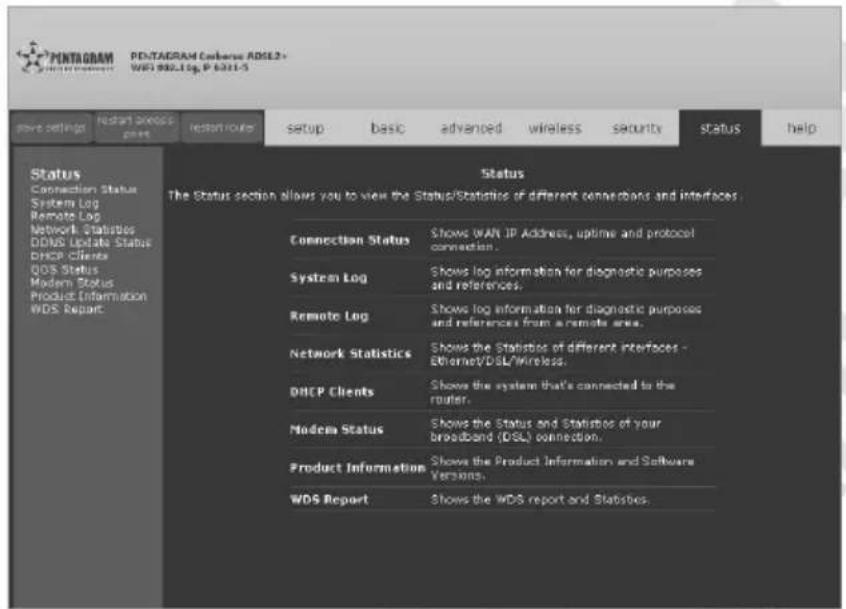The height and width of the screenshot is (609, 846).
Task: Open DHCP Clients in the sidebar
Action: point(69,256)
